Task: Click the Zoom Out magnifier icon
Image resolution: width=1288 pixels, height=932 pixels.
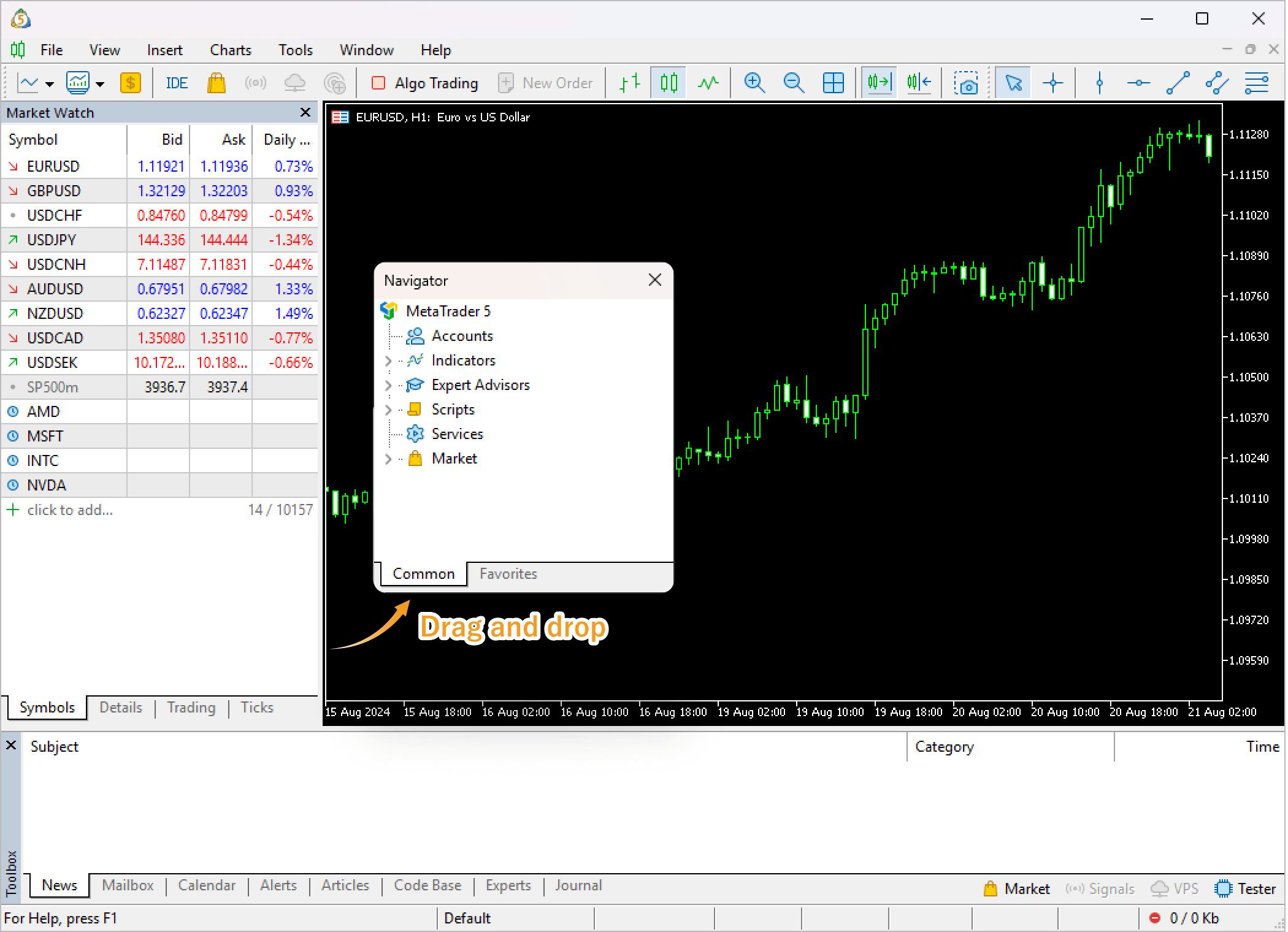Action: tap(794, 83)
